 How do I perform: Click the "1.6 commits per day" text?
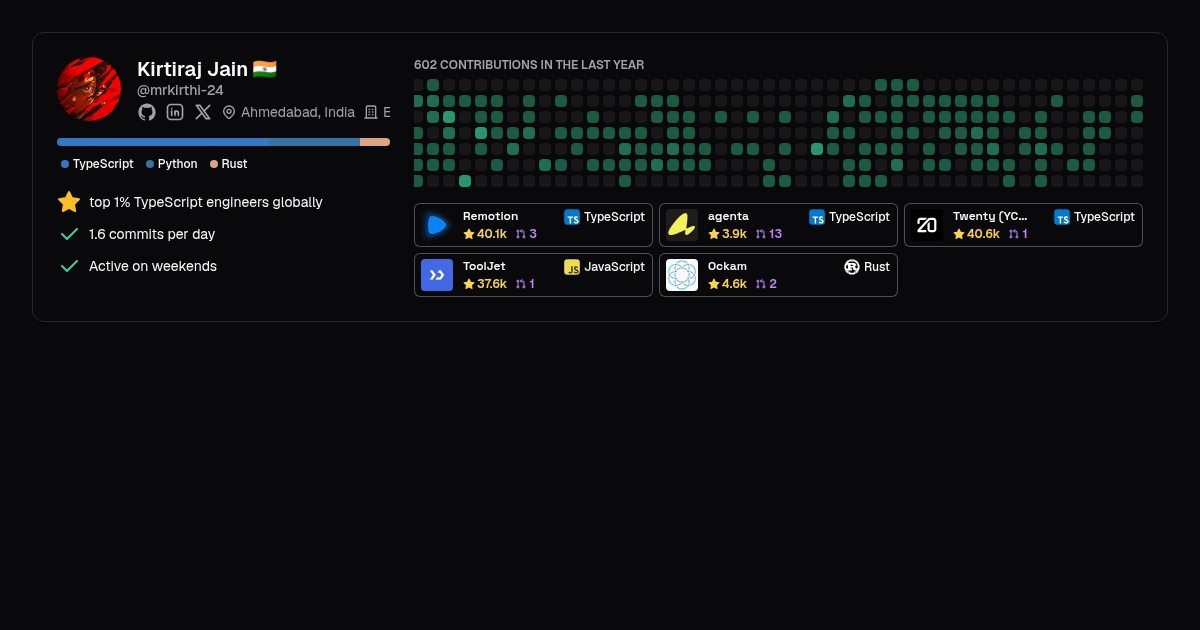pyautogui.click(x=152, y=234)
